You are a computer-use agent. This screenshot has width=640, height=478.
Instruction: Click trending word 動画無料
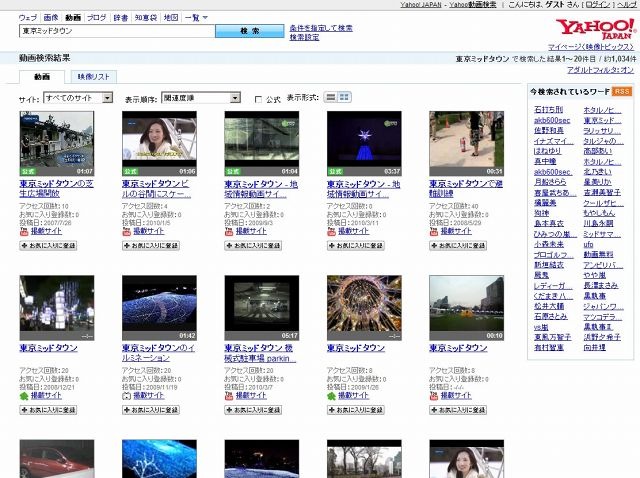(598, 255)
